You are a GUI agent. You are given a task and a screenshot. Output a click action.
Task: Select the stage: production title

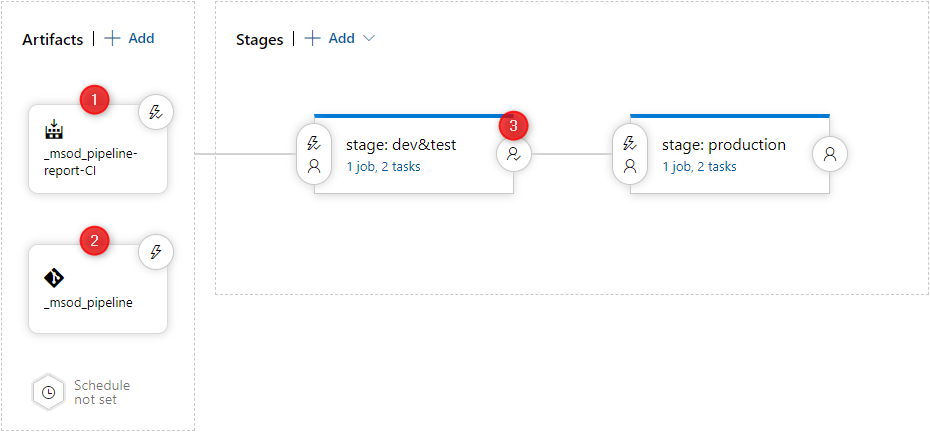point(724,145)
